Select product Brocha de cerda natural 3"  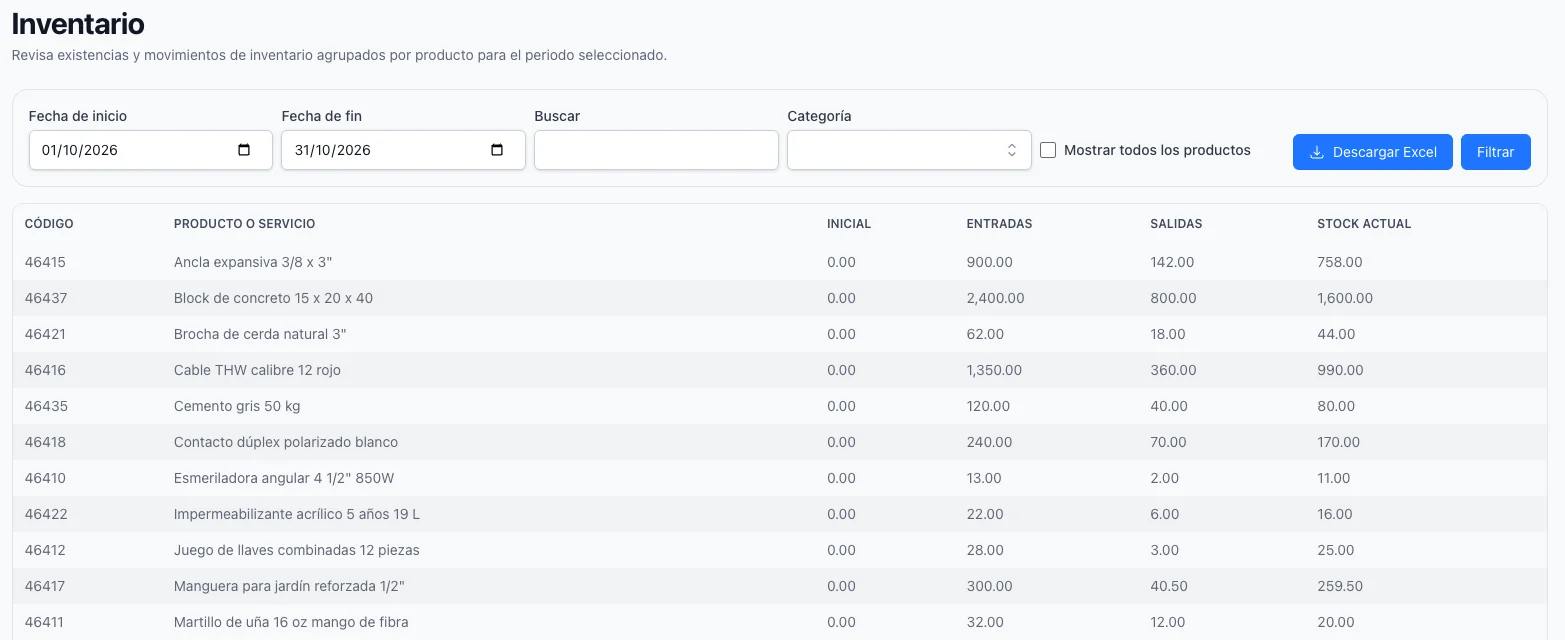click(x=260, y=334)
